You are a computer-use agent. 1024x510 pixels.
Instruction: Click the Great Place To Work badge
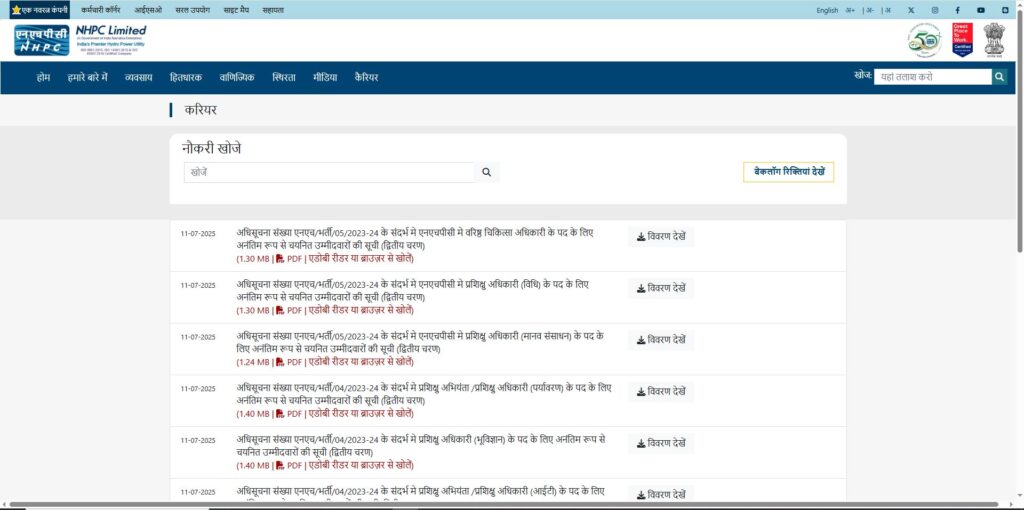[962, 40]
